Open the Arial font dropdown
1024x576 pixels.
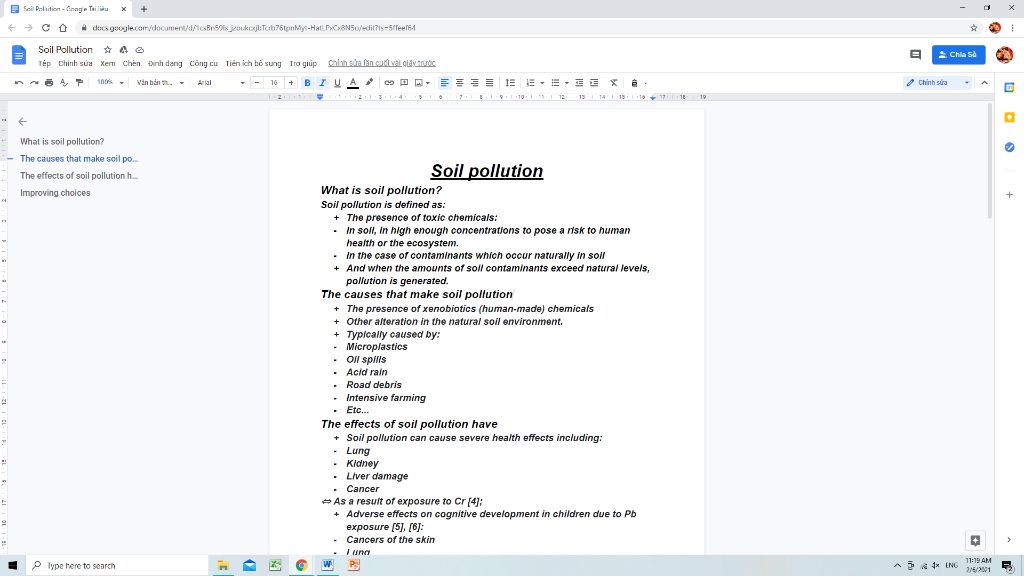click(221, 83)
